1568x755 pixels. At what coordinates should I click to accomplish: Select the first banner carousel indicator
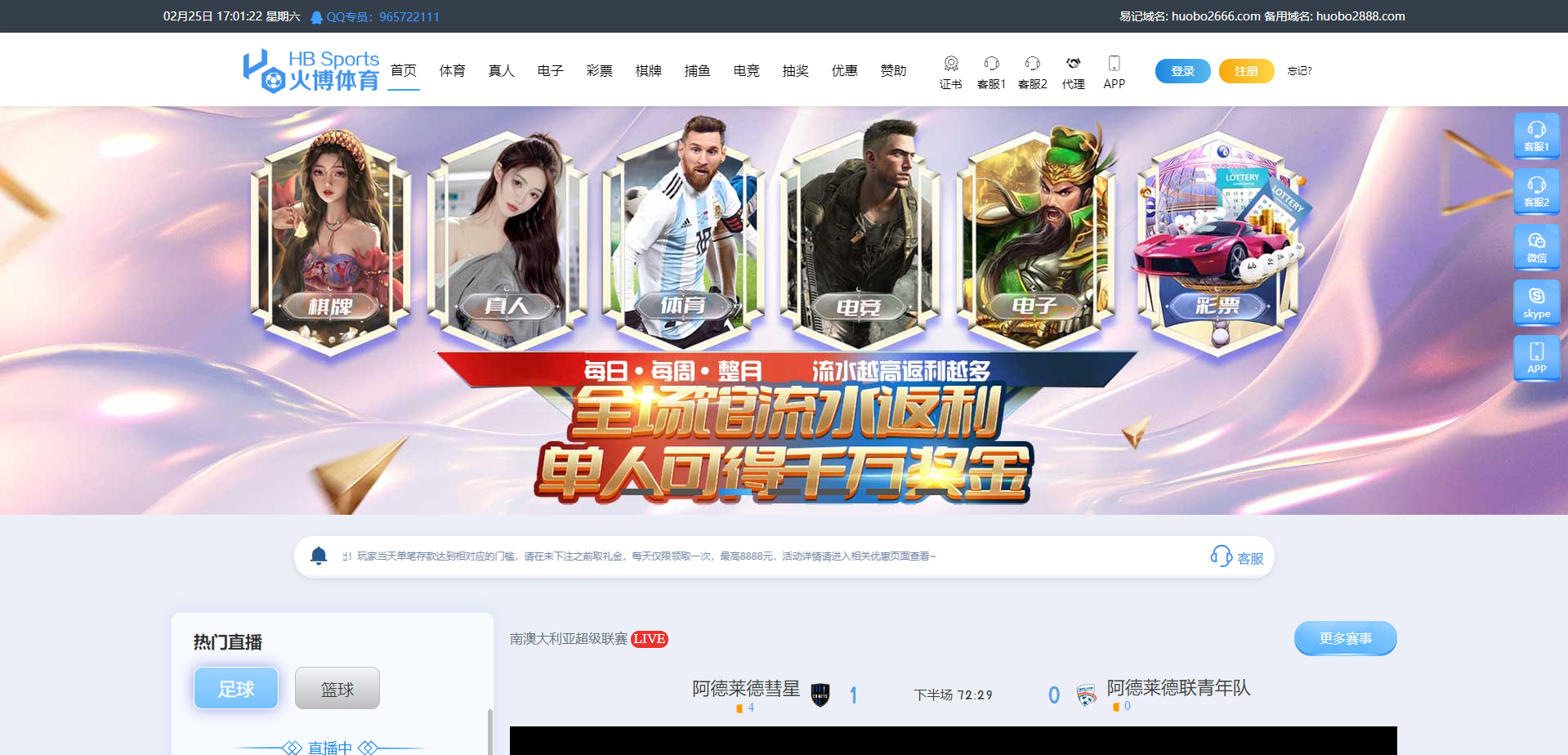pos(637,492)
